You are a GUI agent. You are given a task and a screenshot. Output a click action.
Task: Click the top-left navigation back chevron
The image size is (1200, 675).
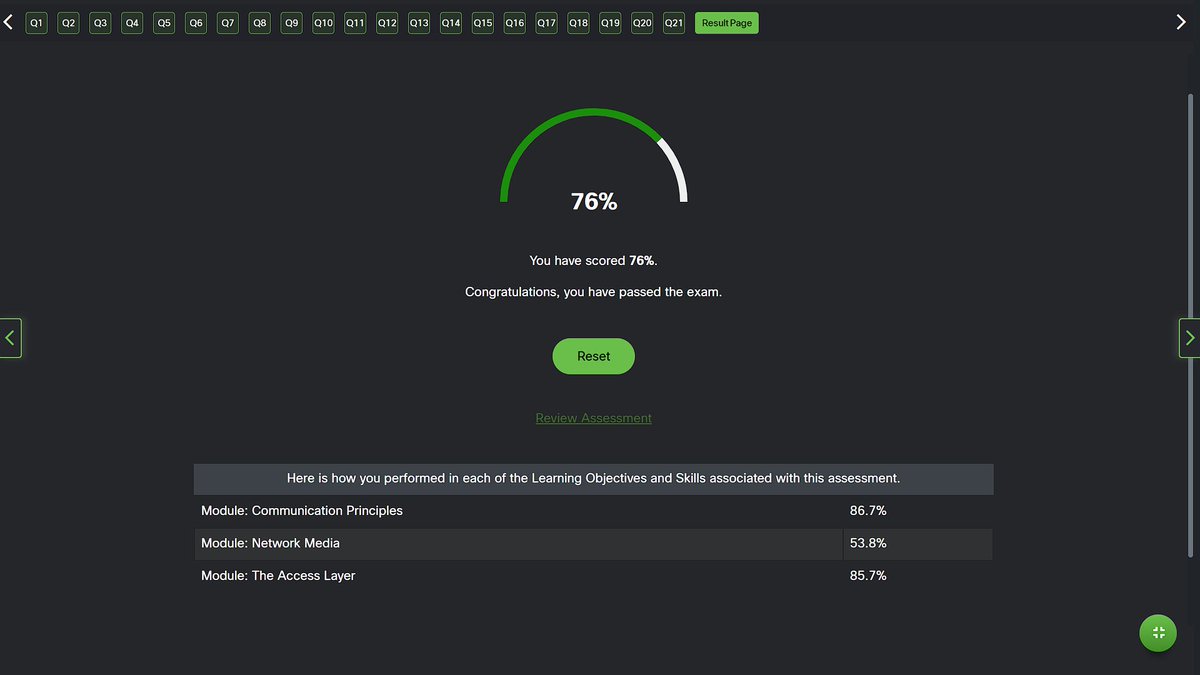[9, 22]
